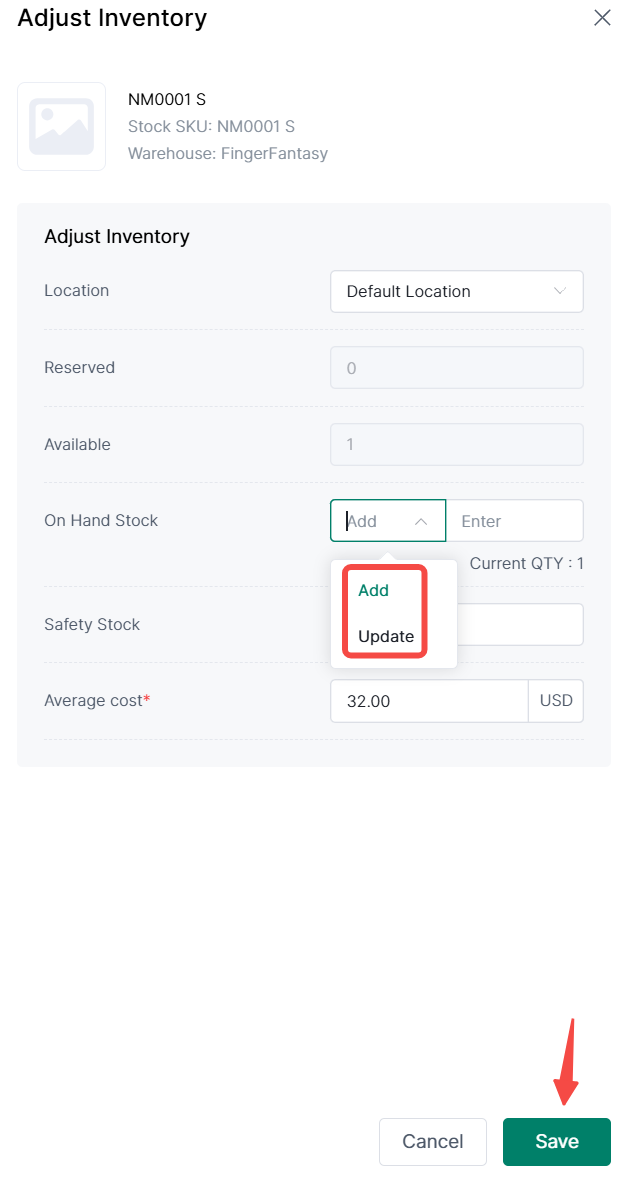Click the disabled Reserved field
The height and width of the screenshot is (1178, 628).
(456, 368)
